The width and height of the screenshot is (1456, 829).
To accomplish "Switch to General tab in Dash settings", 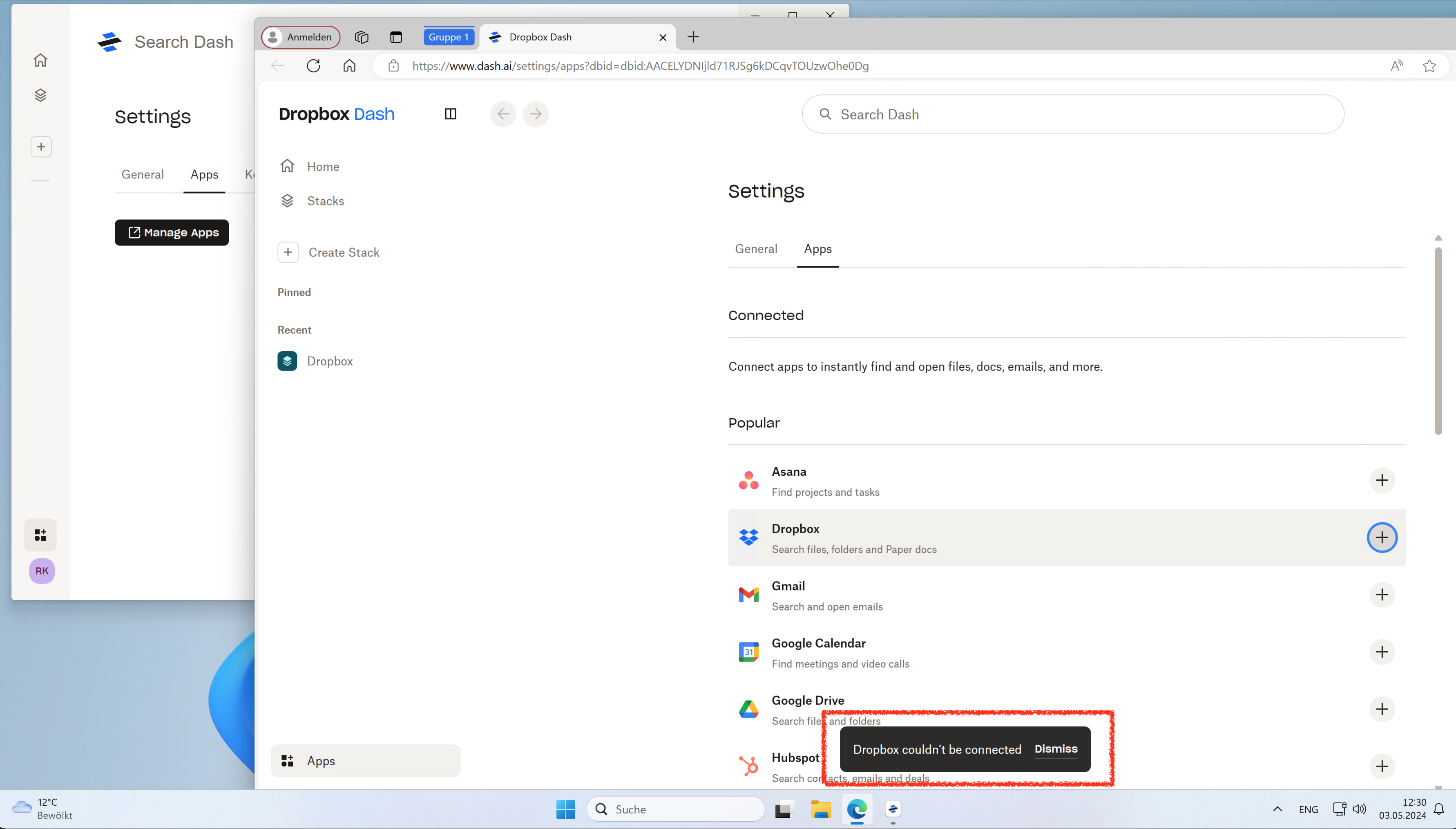I will tap(756, 249).
